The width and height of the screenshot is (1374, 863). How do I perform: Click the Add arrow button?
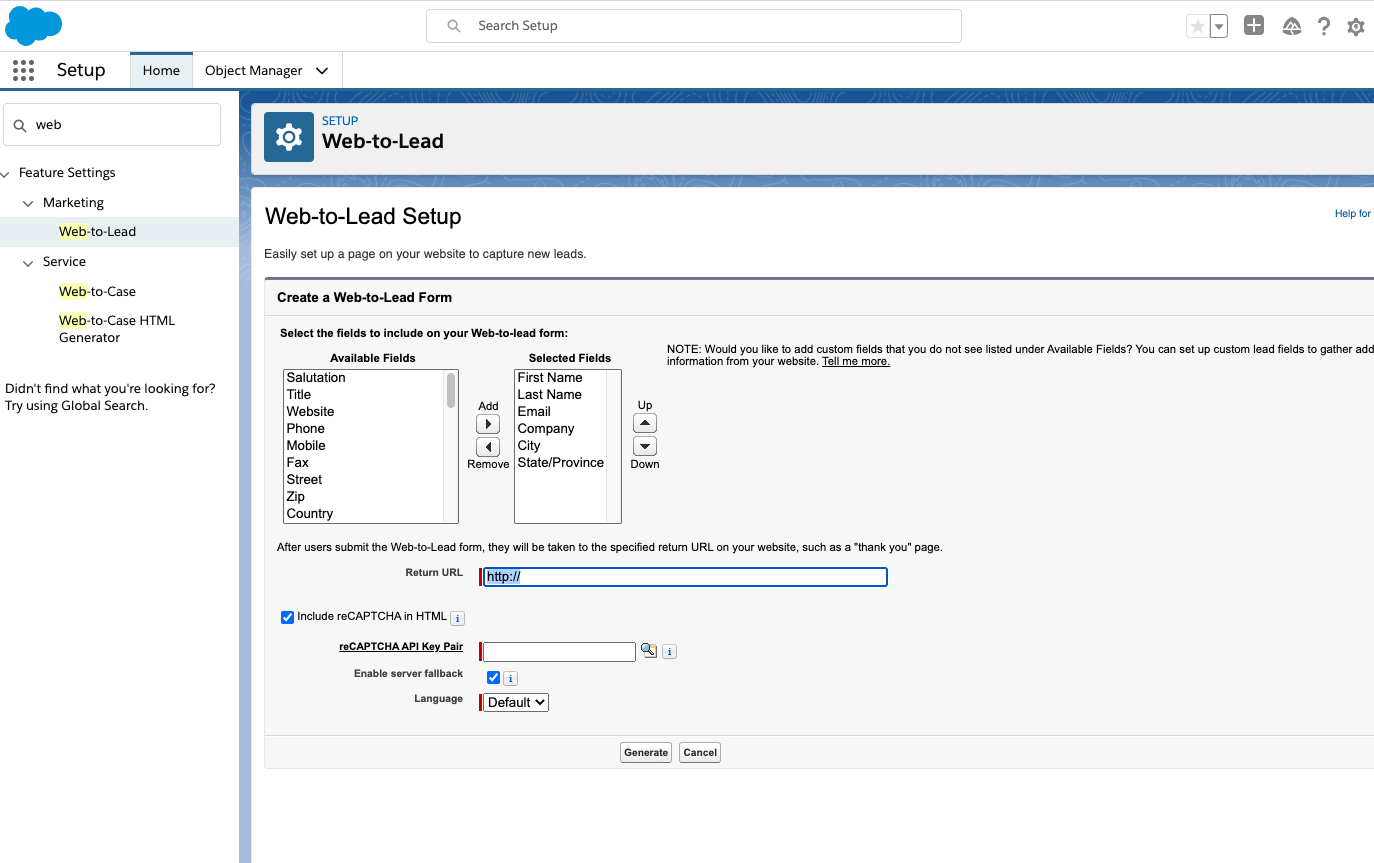click(x=488, y=424)
